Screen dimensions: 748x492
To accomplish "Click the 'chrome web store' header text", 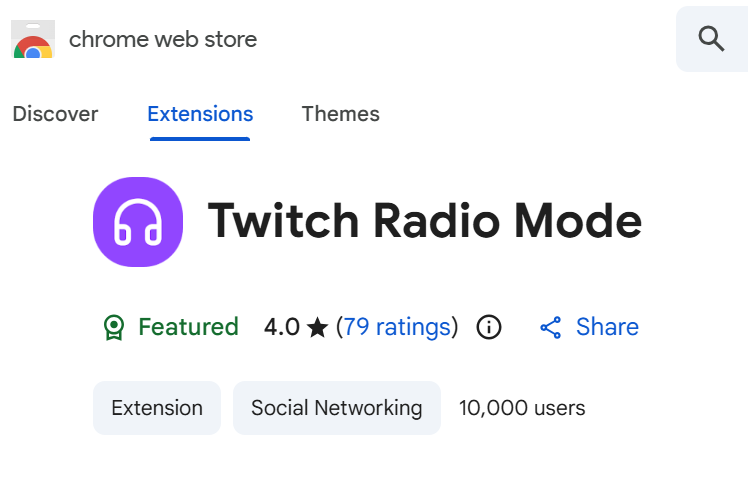I will (163, 40).
